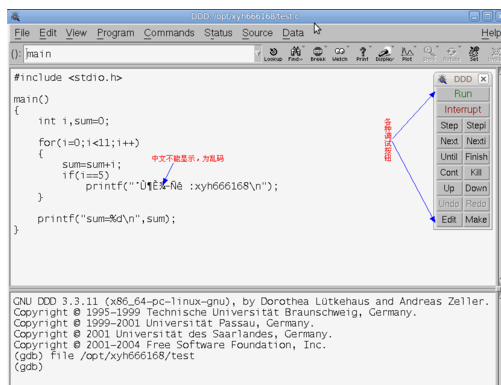Viewport: 501px width, 385px height.
Task: Click the Find toolbar icon
Action: point(295,54)
